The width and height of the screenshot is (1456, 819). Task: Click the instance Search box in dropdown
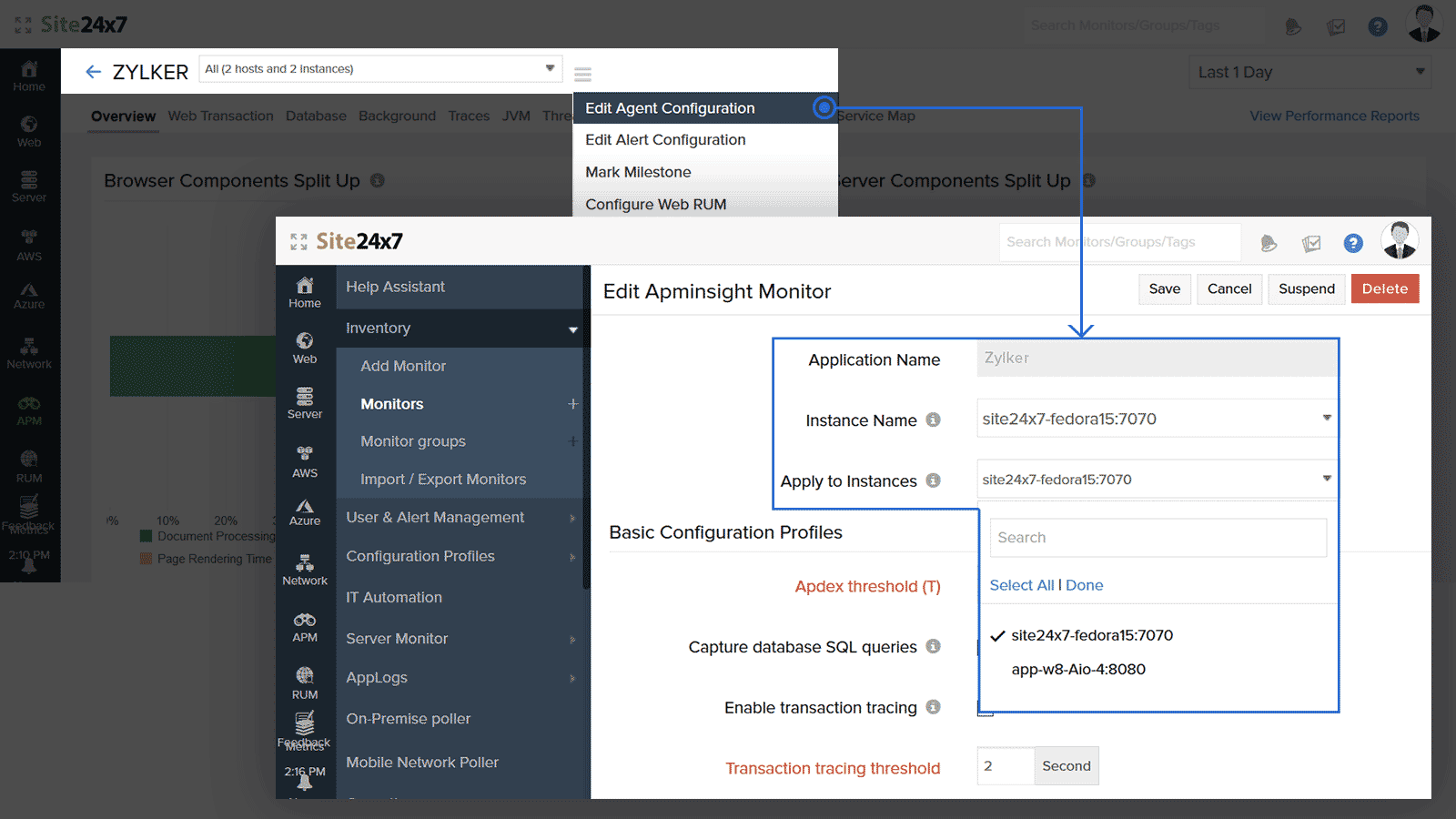1158,538
